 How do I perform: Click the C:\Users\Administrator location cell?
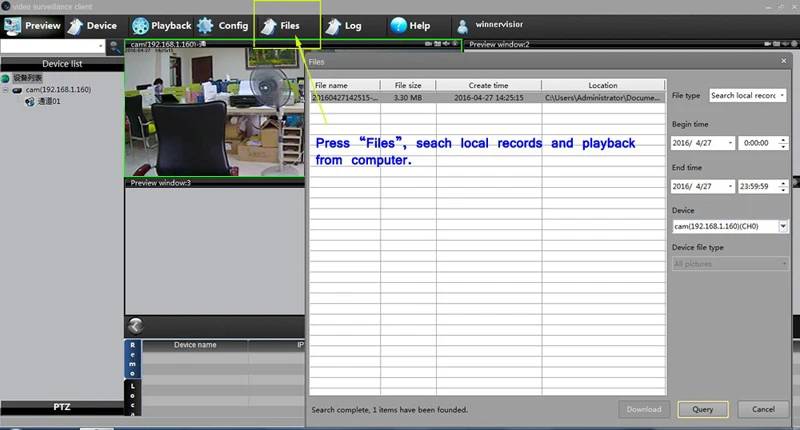(603, 97)
